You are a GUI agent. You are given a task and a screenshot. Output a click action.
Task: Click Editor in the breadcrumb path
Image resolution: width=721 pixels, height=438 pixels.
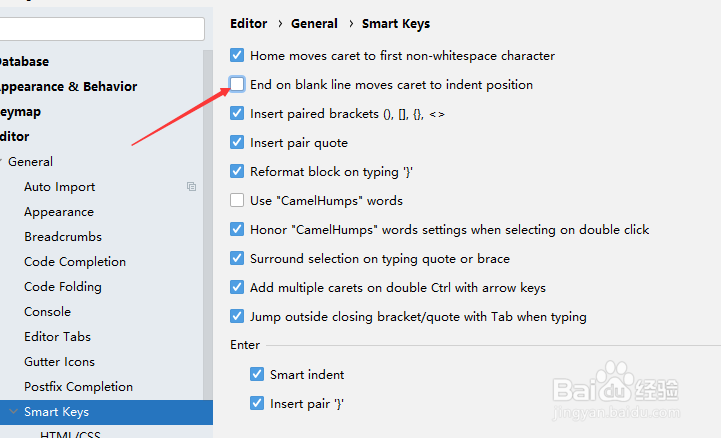pos(248,23)
